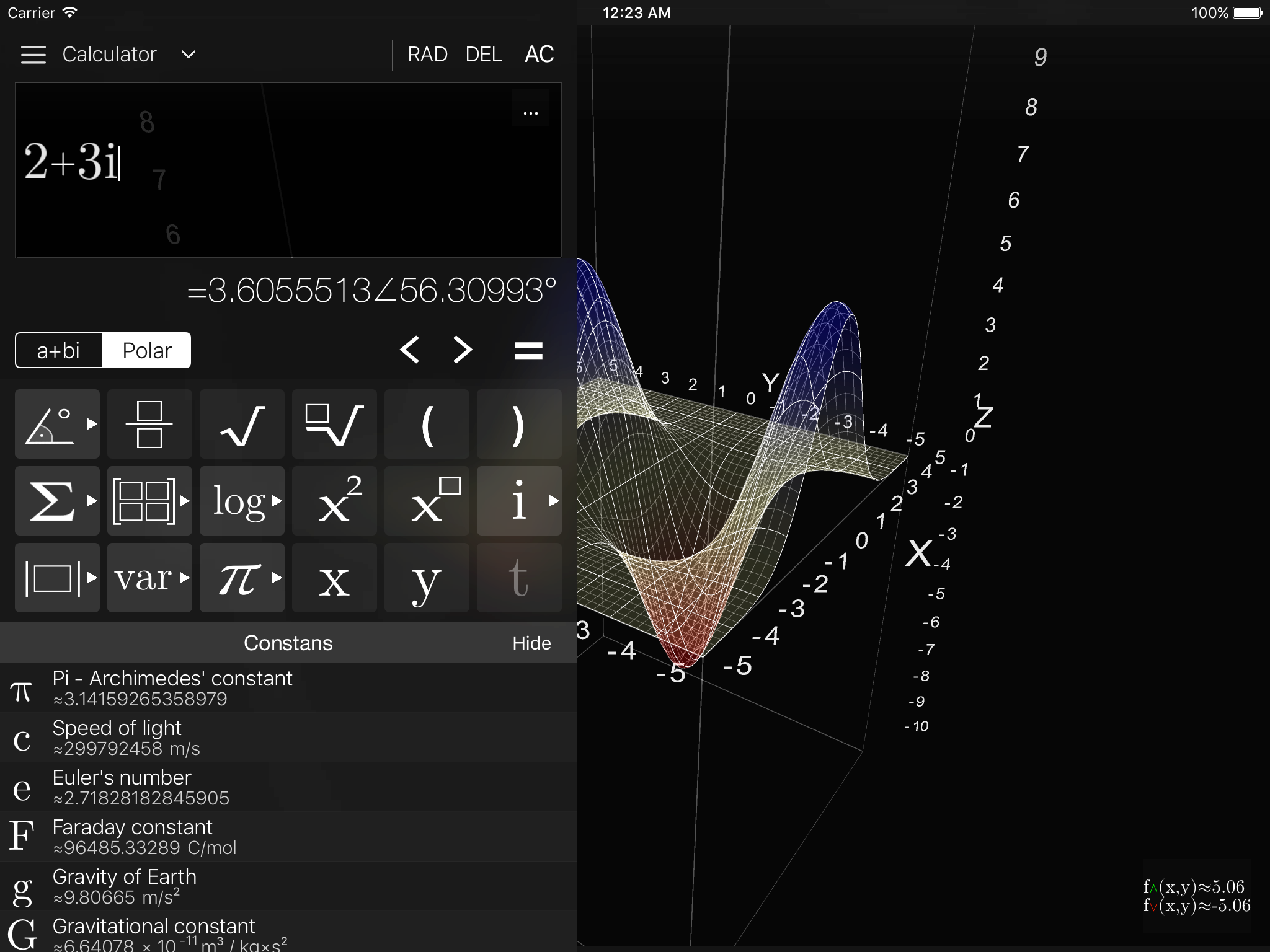Hide the constants panel

531,643
